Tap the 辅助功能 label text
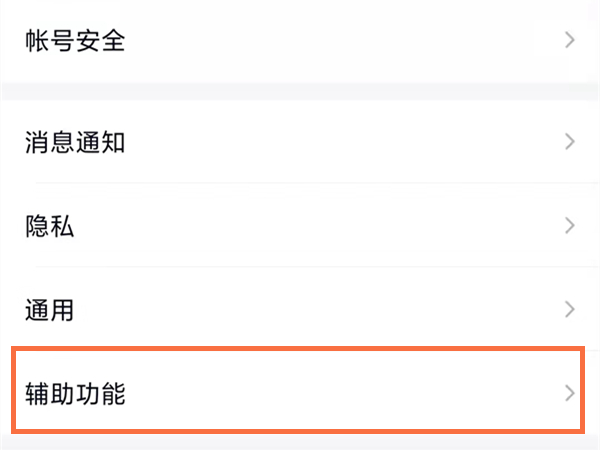Viewport: 600px width, 450px height. 75,393
